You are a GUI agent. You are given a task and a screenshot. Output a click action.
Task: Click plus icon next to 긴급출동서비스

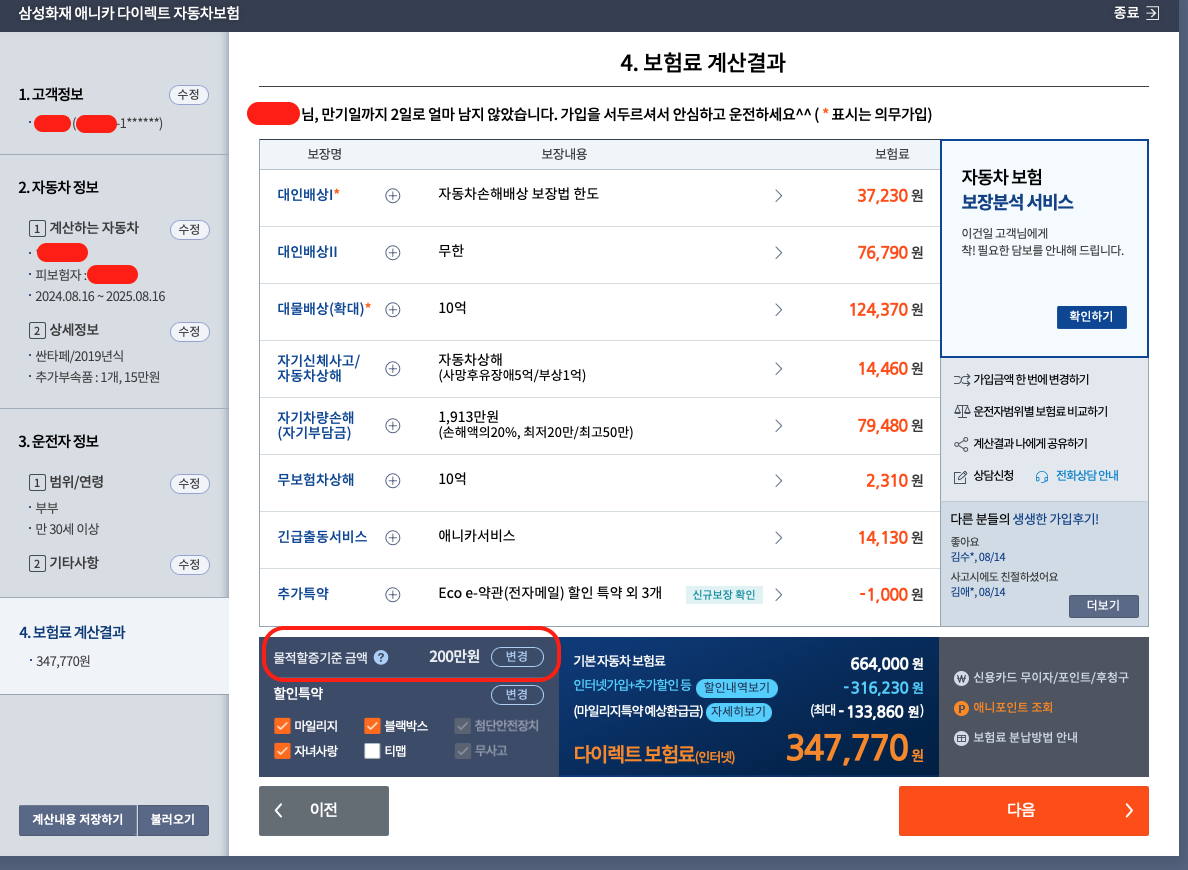392,537
